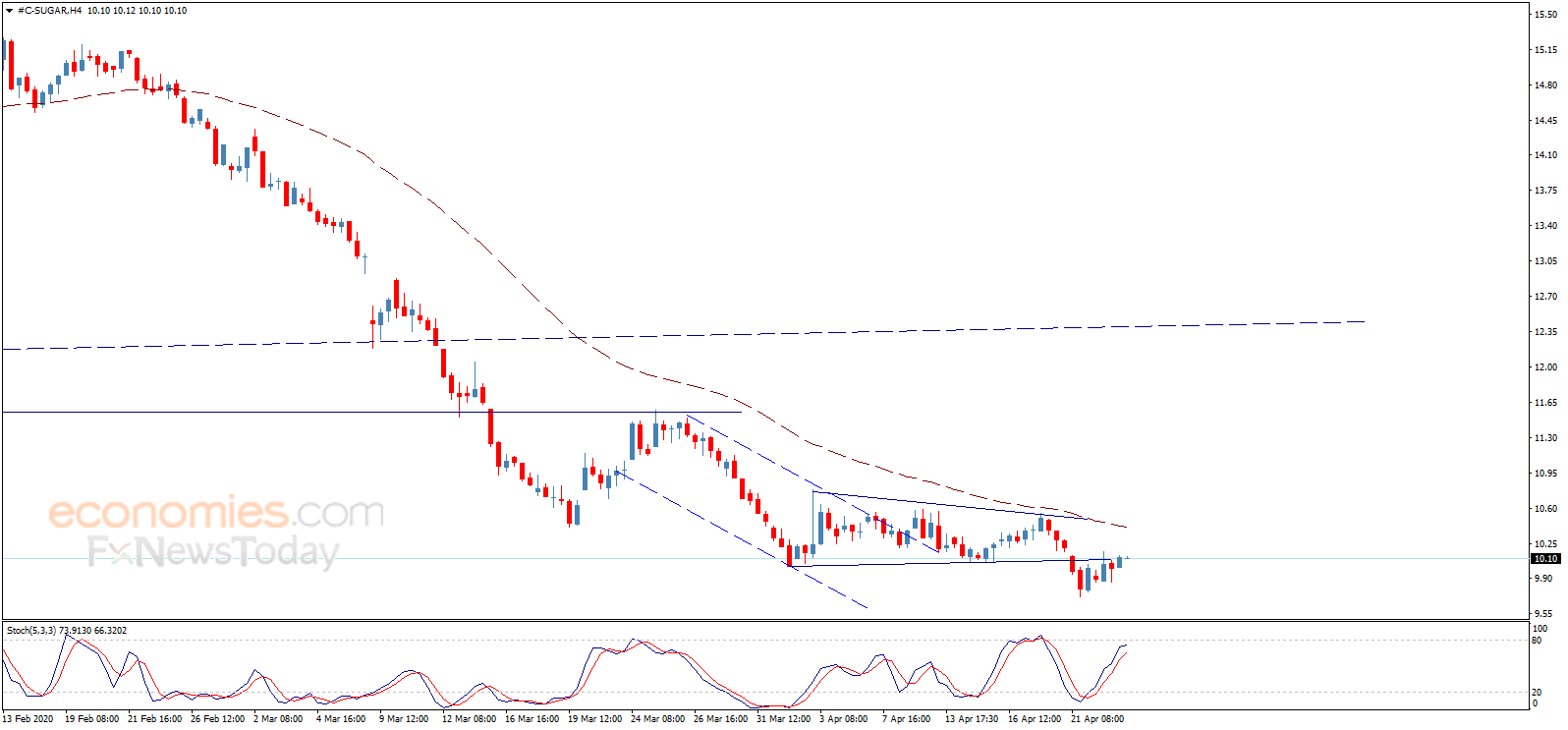Viewport: 1568px width, 730px height.
Task: Click the 10.60 price axis label
Action: click(x=1545, y=509)
